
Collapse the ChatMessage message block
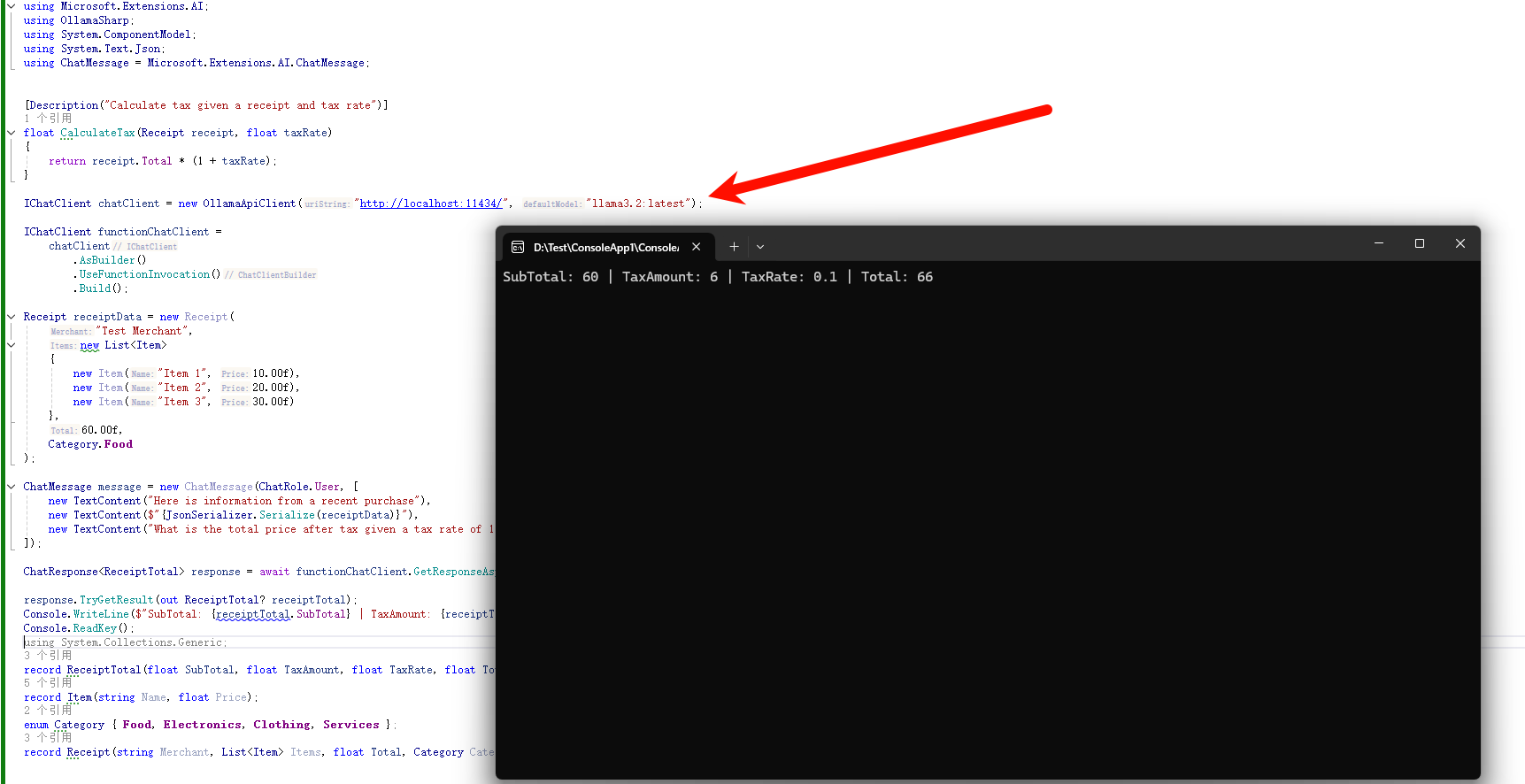(x=12, y=487)
